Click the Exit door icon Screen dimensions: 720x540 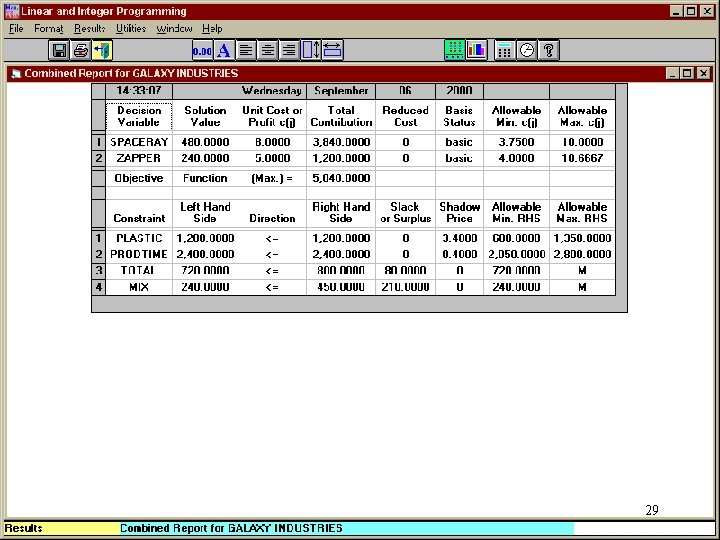click(x=102, y=50)
